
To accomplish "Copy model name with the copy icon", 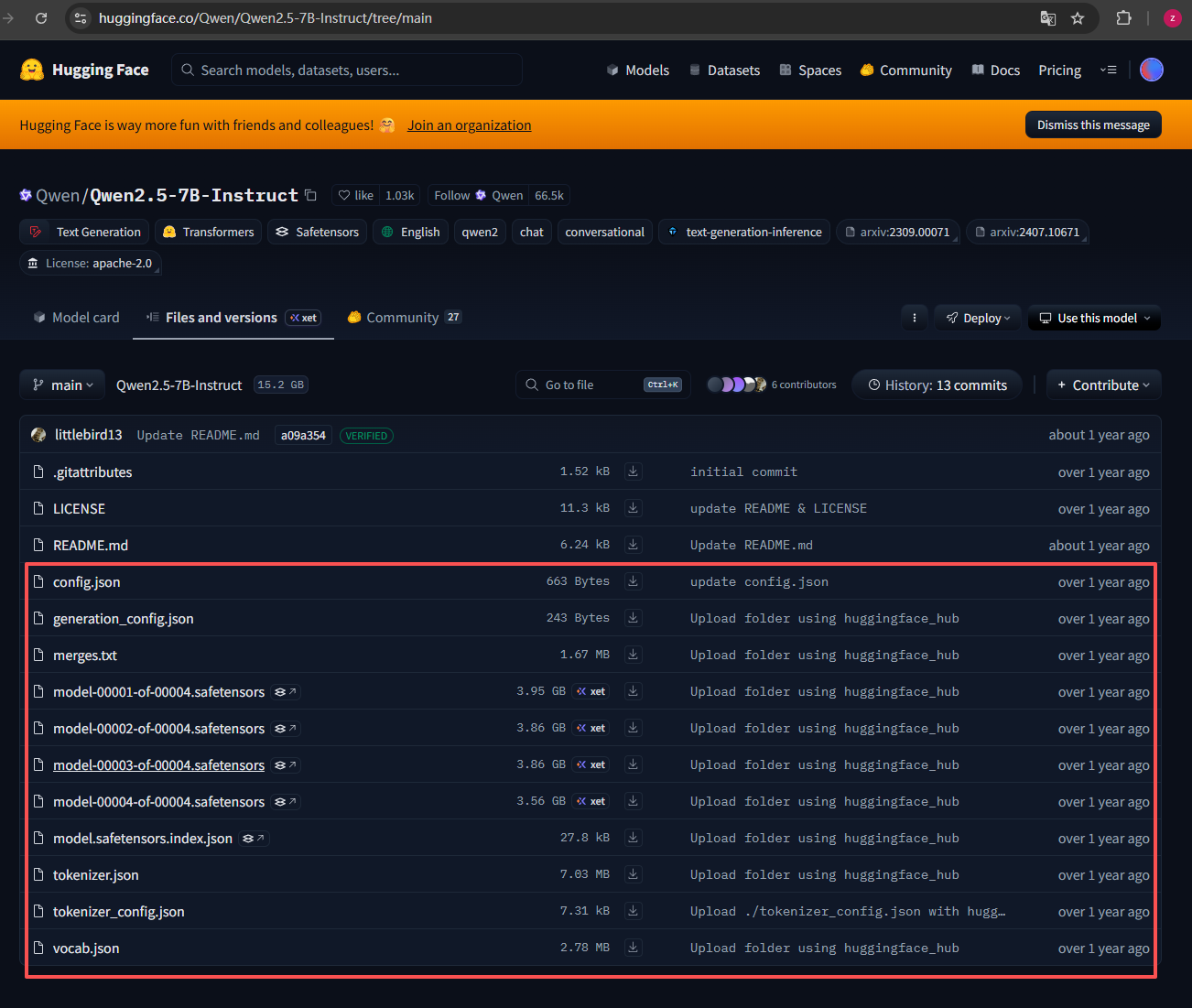I will tap(311, 195).
